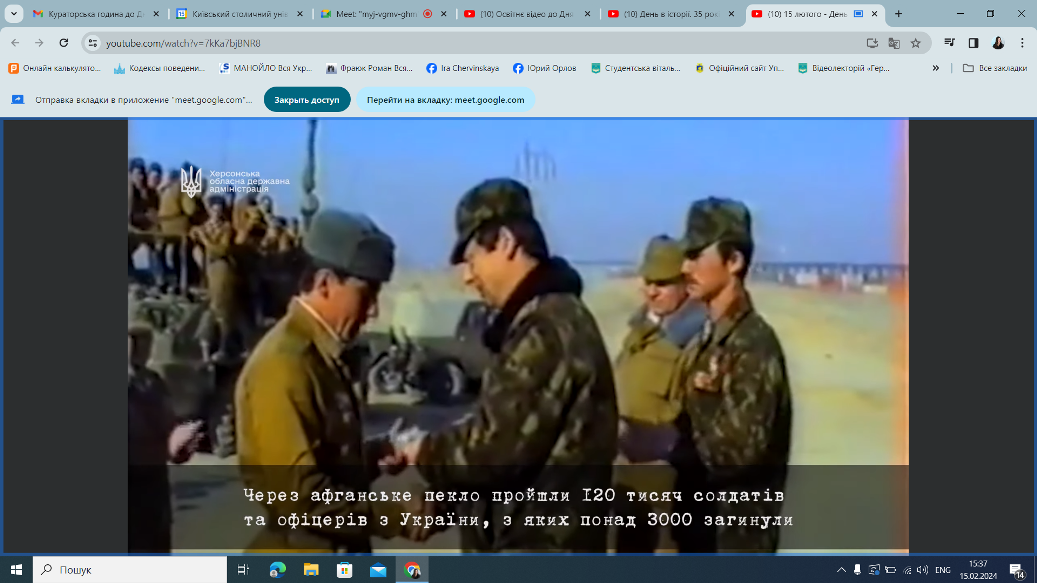The height and width of the screenshot is (583, 1037).
Task: Go back to the previous page
Action: point(15,43)
